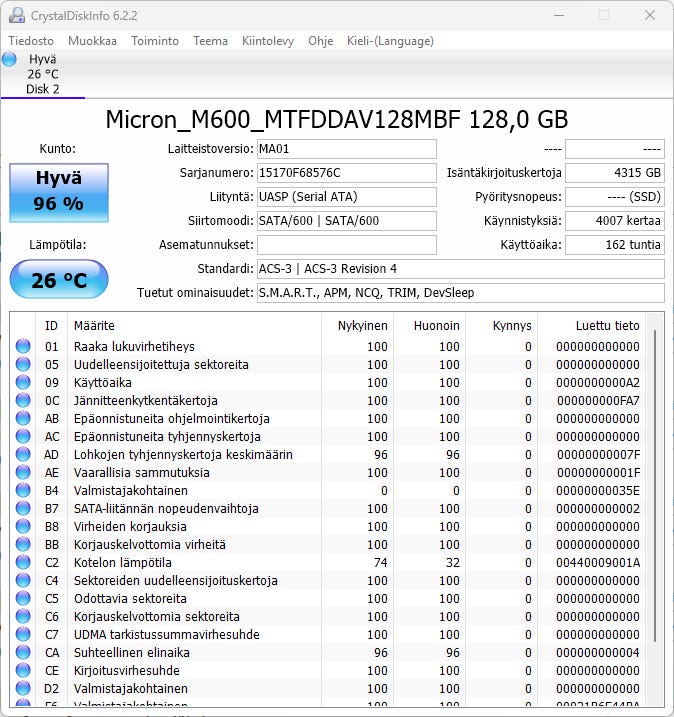Screen dimensions: 674x717
Task: Click the Määrite column header
Action: click(x=194, y=326)
